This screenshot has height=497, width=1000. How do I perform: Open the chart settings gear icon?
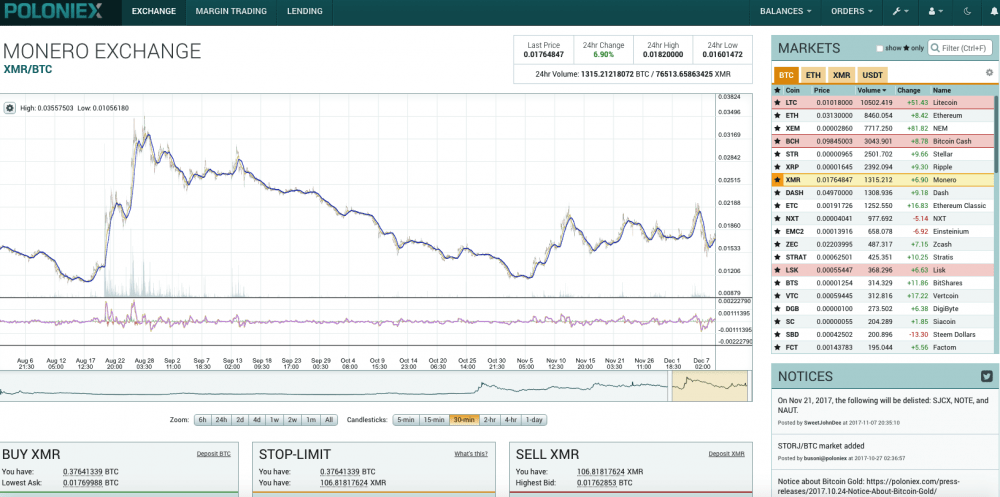(10, 108)
